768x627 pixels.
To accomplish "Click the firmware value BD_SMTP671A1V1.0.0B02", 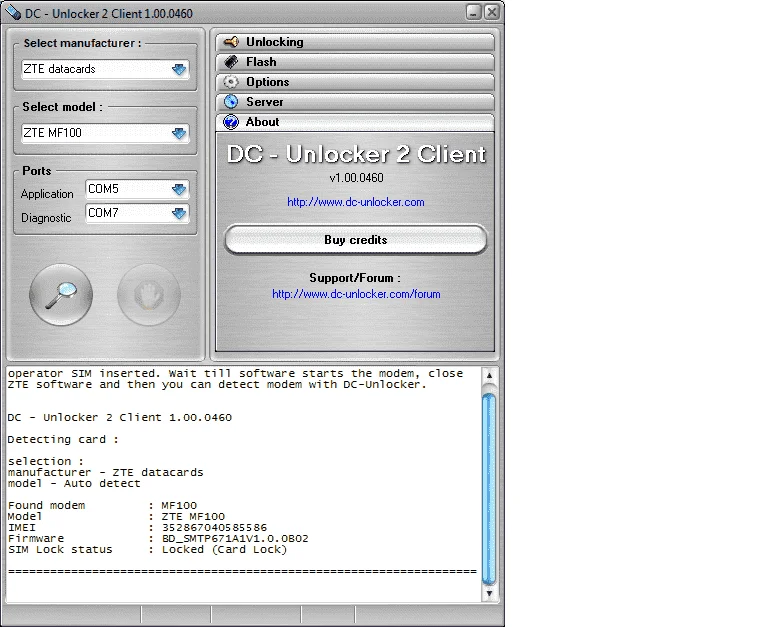I will 235,538.
